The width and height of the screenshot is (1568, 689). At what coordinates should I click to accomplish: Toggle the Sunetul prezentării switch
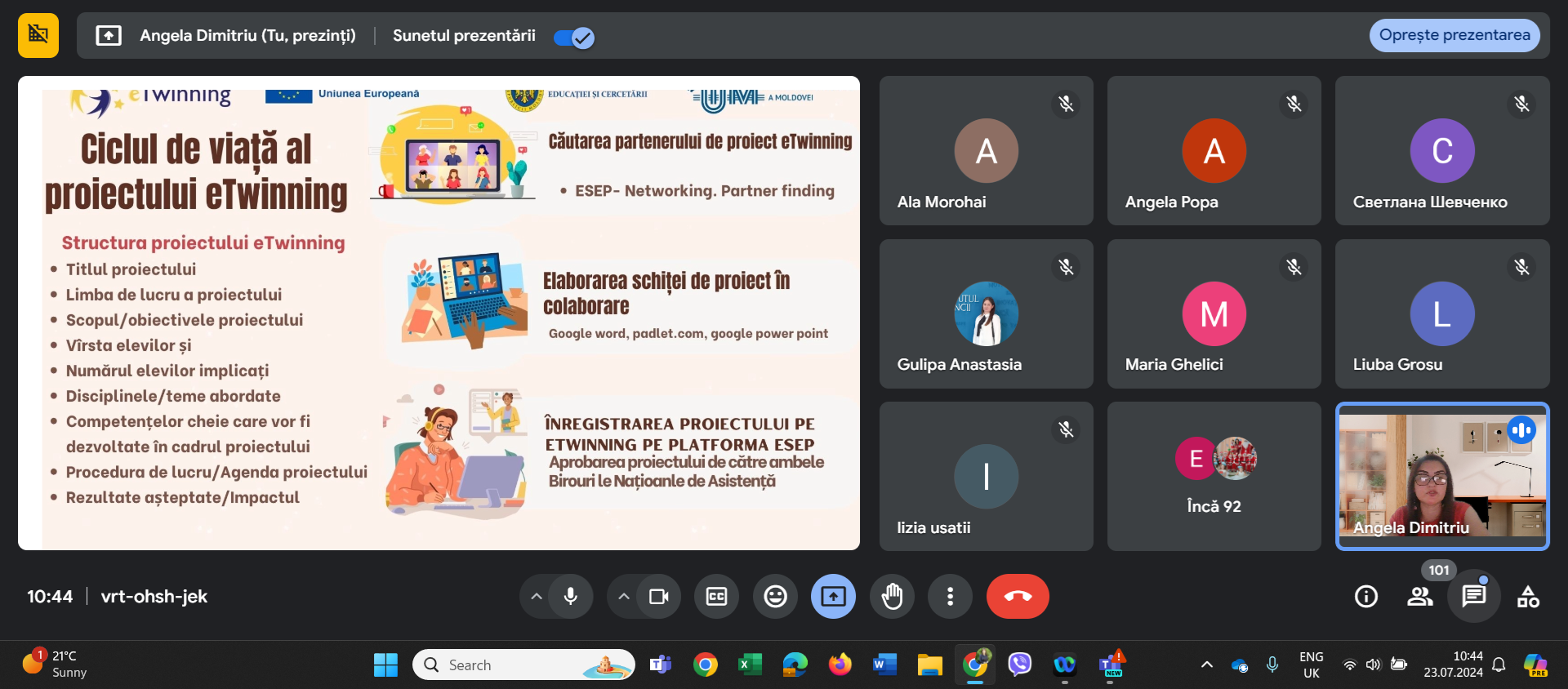(573, 37)
